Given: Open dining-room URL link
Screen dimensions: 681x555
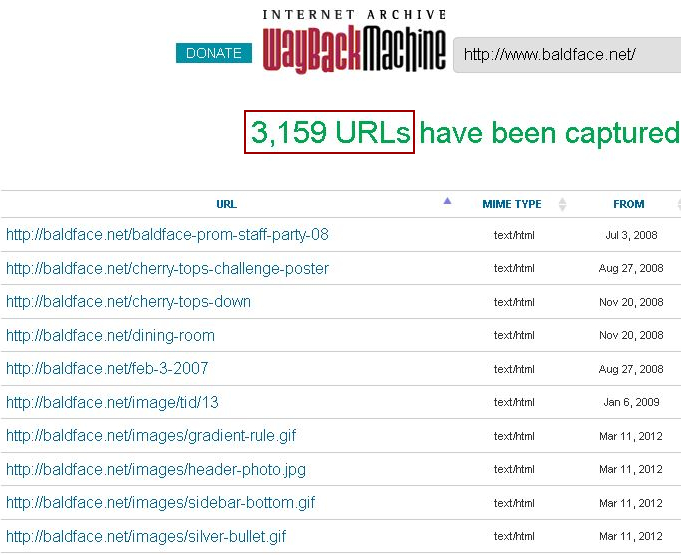Looking at the screenshot, I should (x=110, y=335).
